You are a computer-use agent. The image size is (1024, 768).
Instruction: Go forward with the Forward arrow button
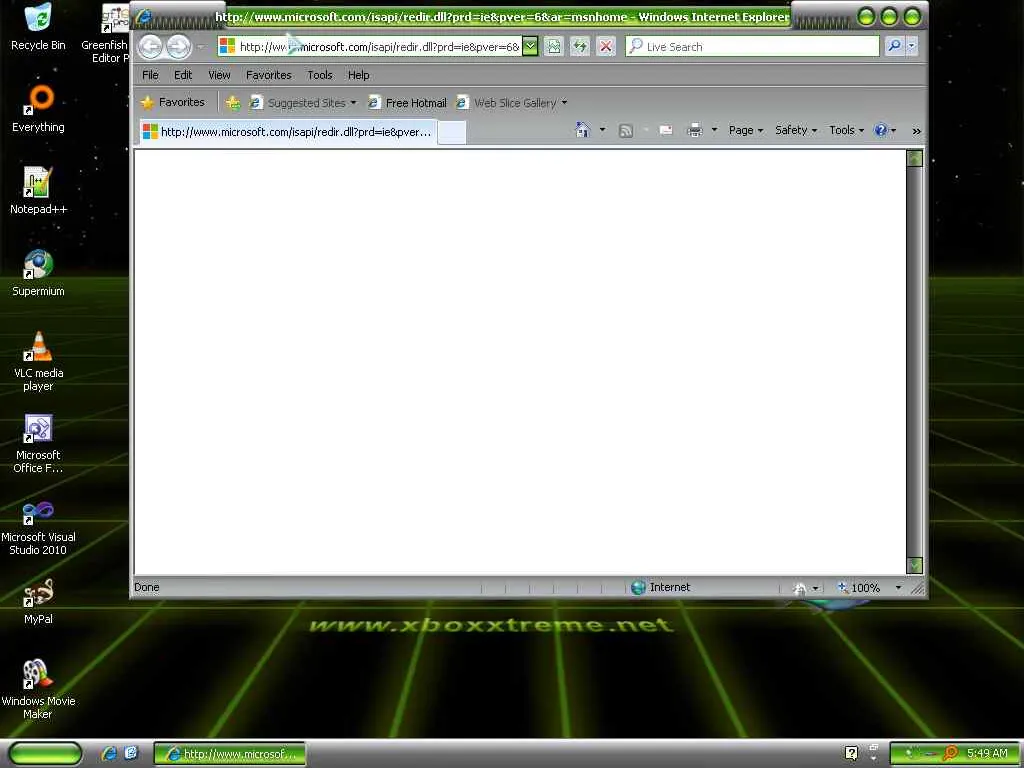click(178, 46)
